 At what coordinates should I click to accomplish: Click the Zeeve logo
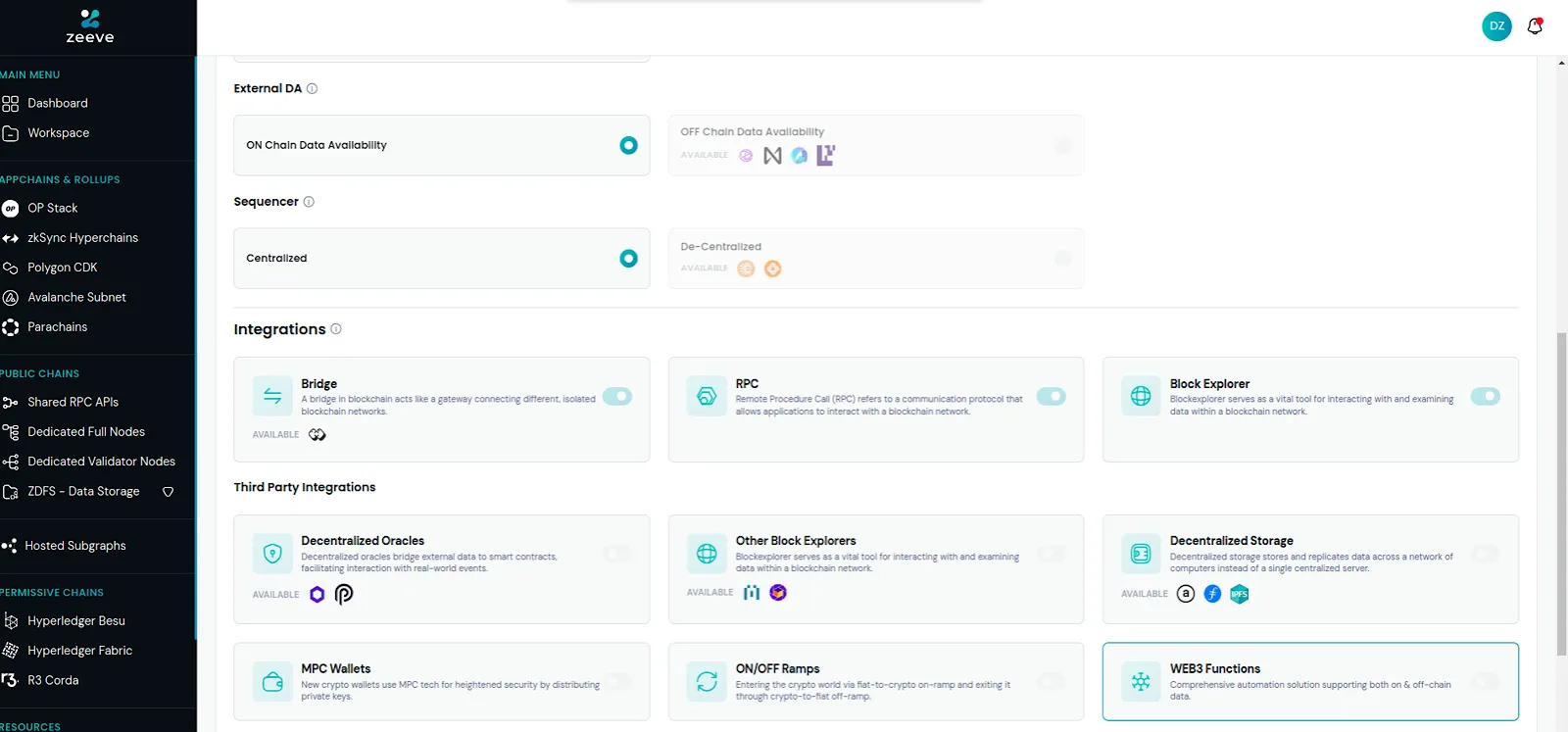pos(90,25)
